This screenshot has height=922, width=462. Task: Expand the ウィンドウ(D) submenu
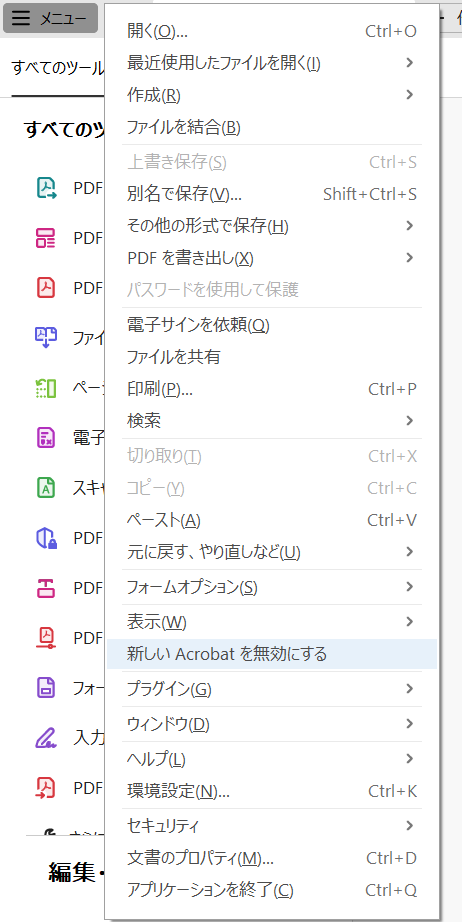point(272,724)
